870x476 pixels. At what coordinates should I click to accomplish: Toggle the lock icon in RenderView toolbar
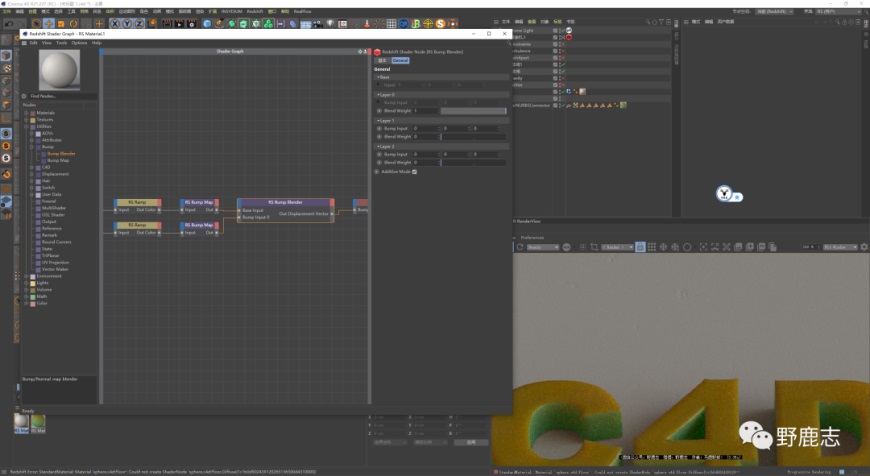[640, 247]
